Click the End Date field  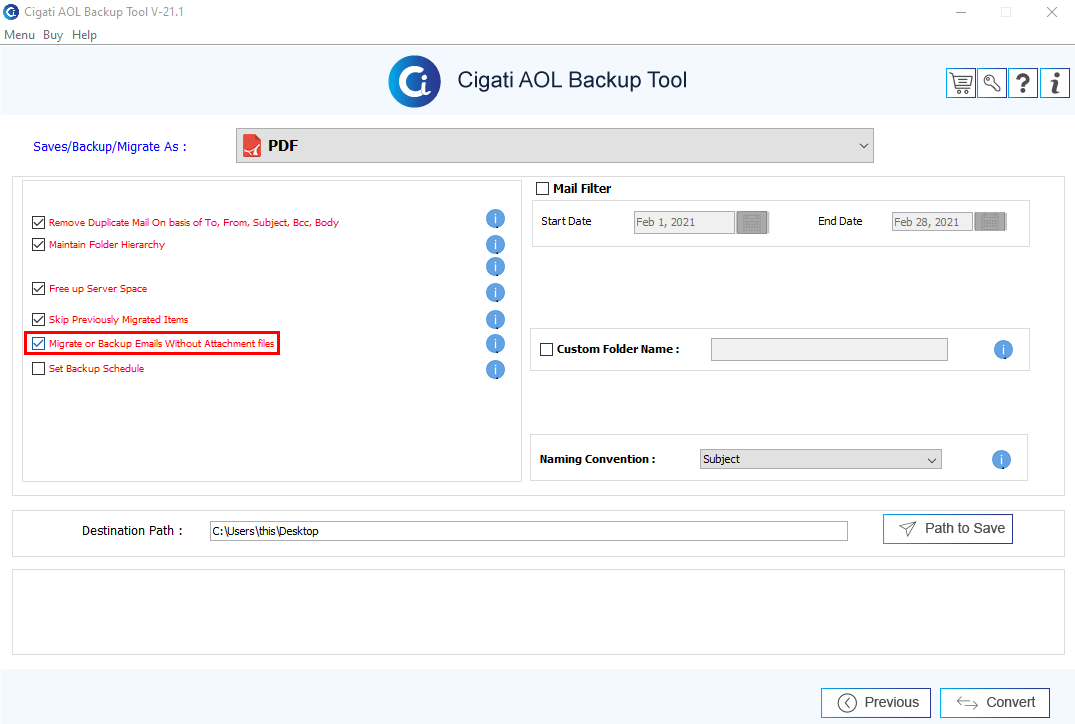click(932, 221)
